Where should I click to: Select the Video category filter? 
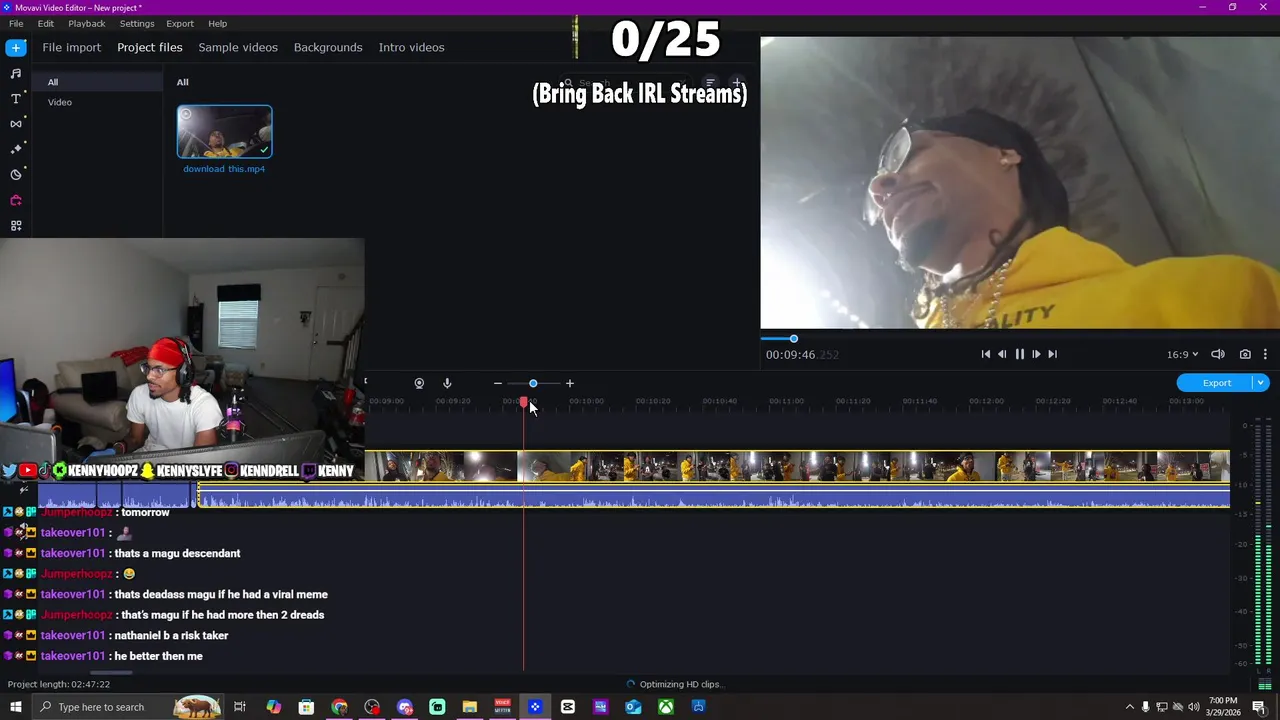60,102
